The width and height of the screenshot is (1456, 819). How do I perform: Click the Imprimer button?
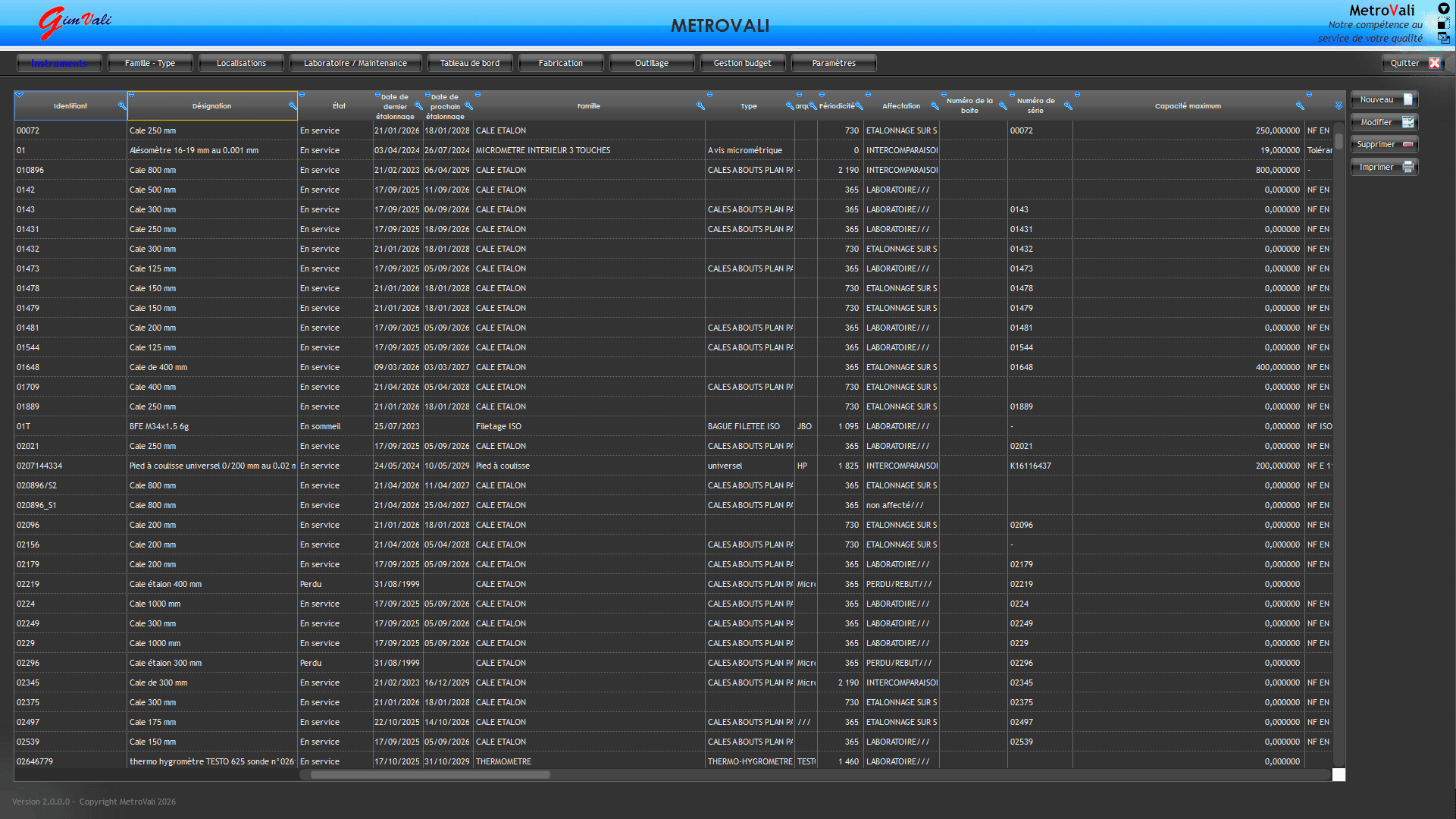1385,167
